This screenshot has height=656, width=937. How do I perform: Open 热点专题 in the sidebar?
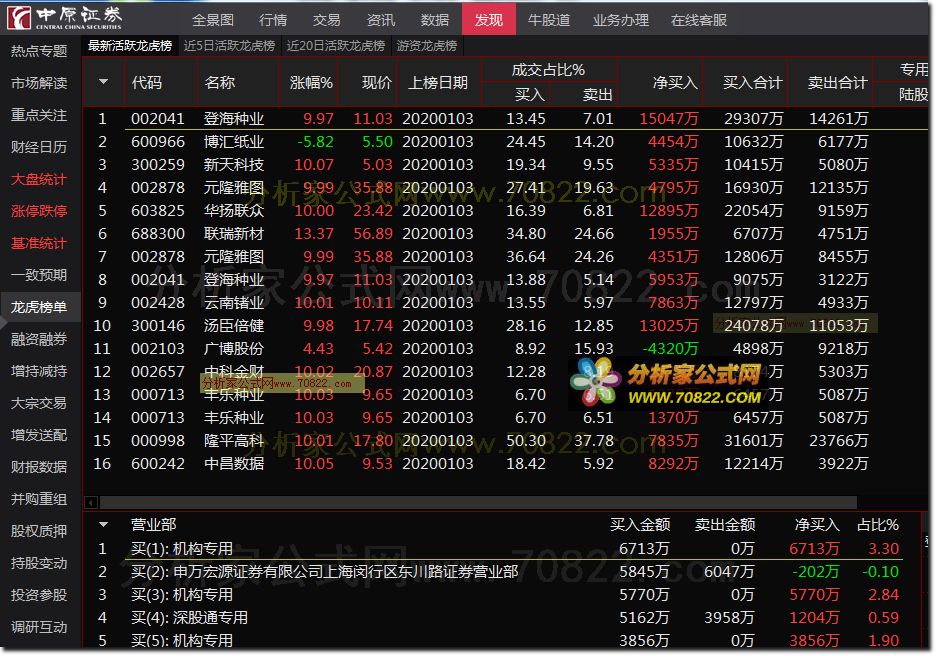(x=39, y=51)
